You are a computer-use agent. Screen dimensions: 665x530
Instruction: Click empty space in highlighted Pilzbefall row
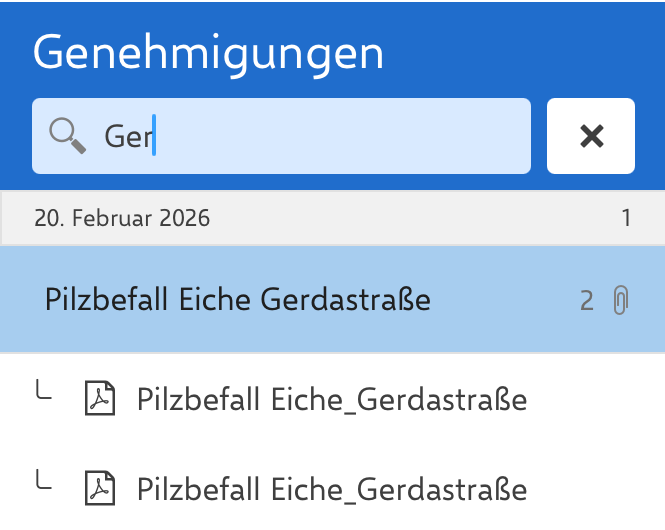coord(500,300)
